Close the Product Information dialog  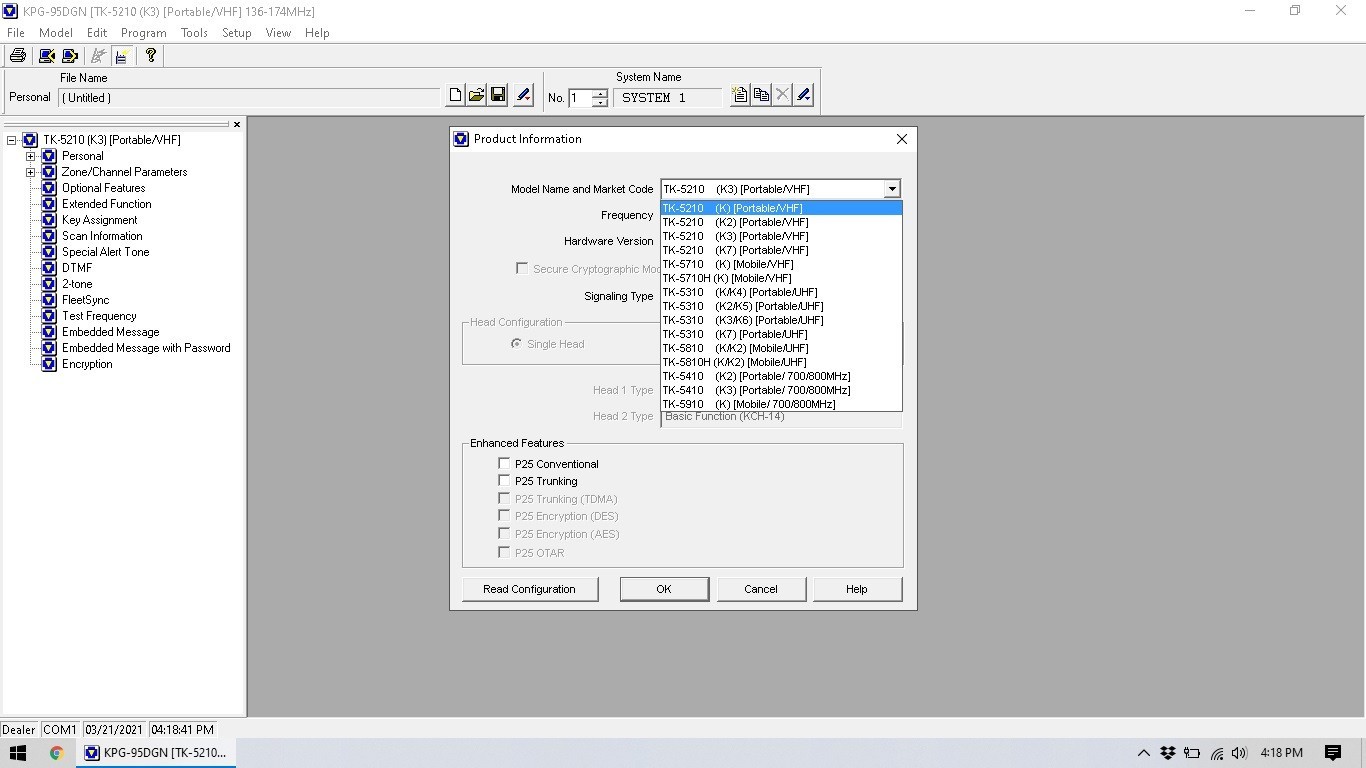[901, 139]
